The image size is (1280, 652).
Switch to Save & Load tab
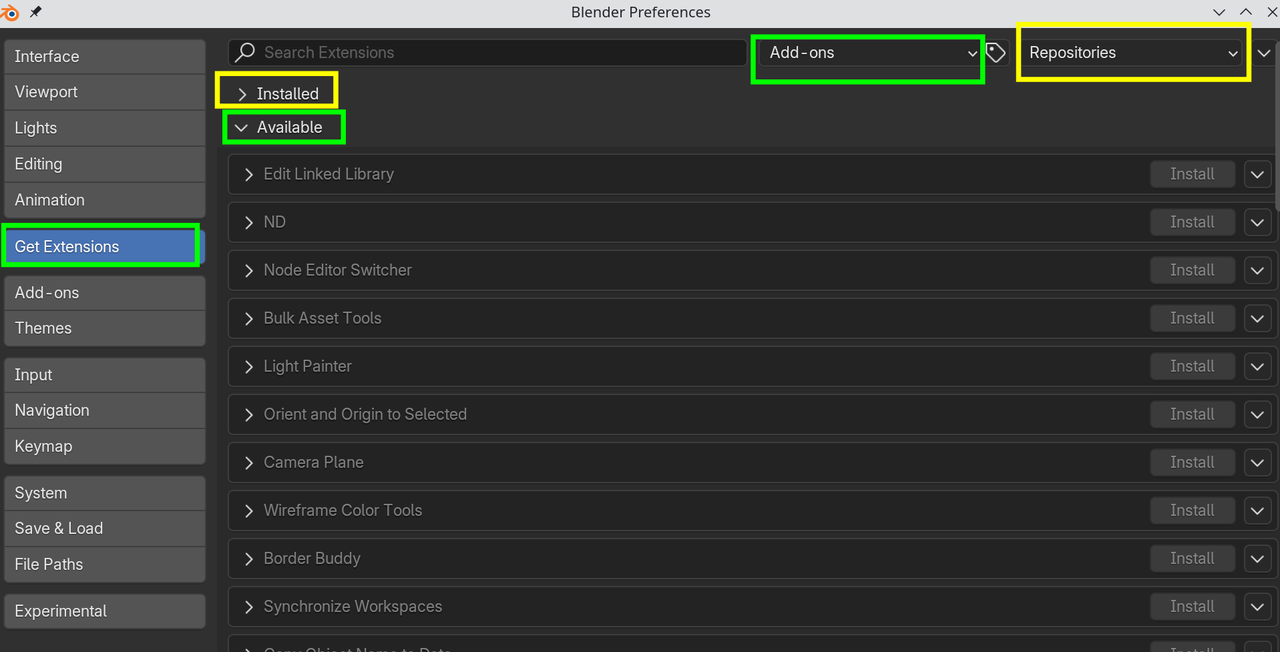[x=104, y=528]
